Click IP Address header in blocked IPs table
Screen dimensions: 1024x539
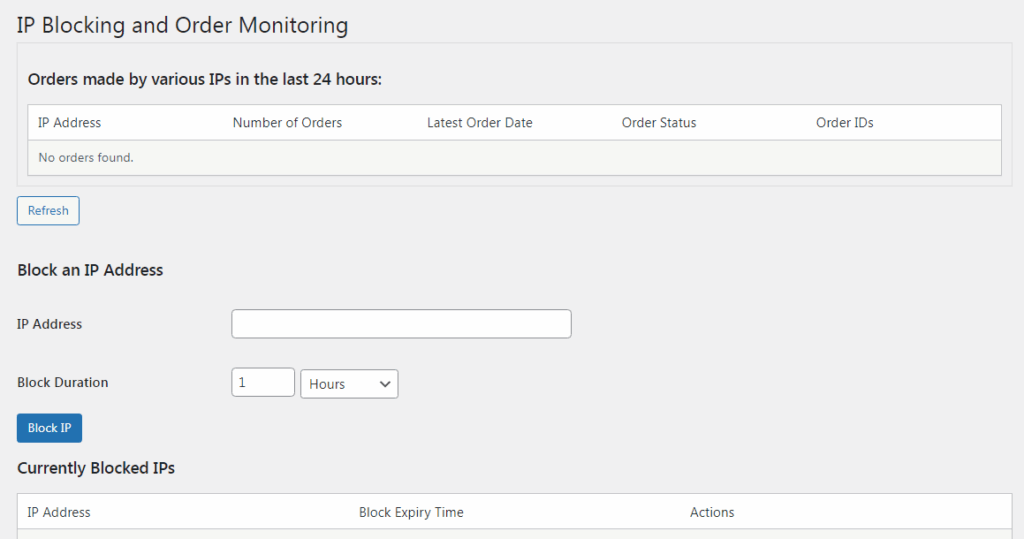click(x=58, y=512)
